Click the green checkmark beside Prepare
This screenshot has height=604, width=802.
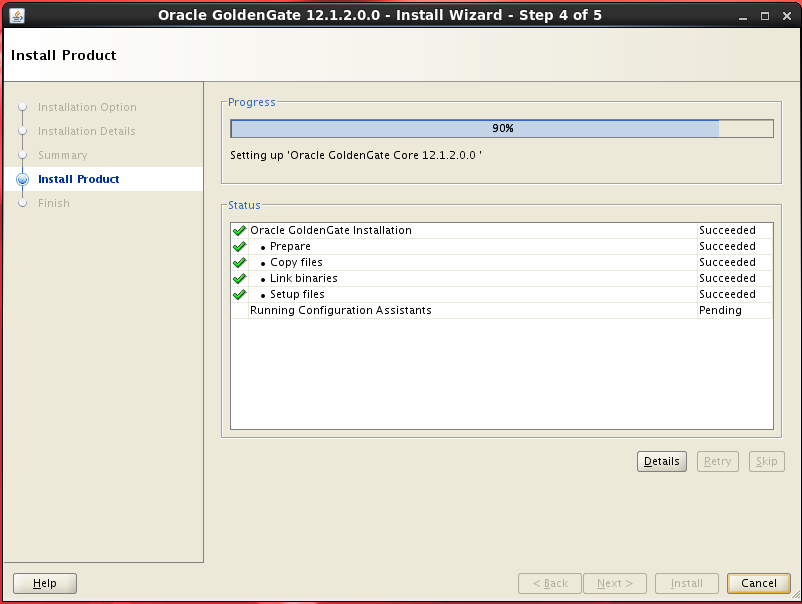(x=239, y=247)
